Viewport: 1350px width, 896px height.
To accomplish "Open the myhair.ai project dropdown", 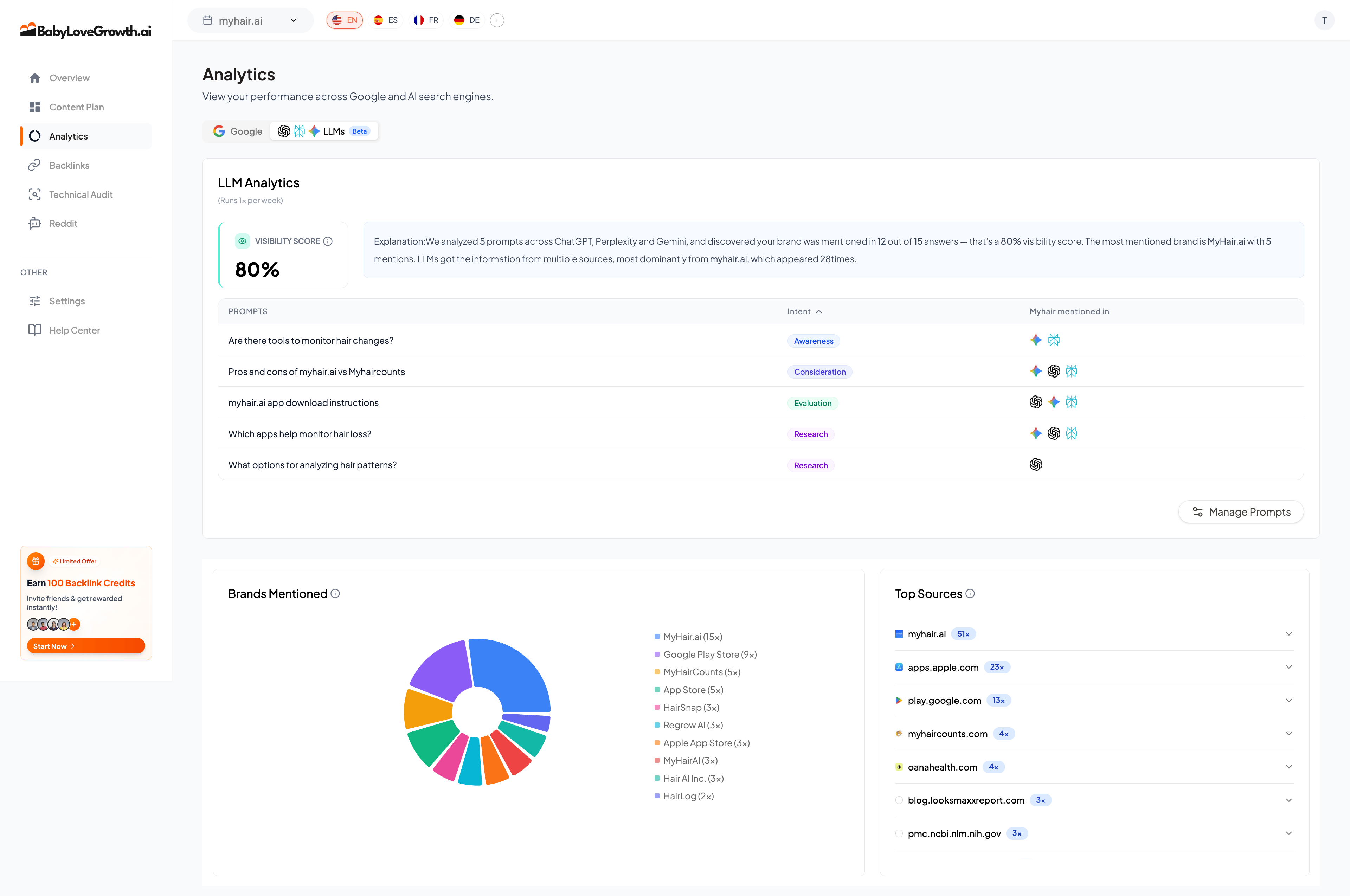I will coord(250,21).
